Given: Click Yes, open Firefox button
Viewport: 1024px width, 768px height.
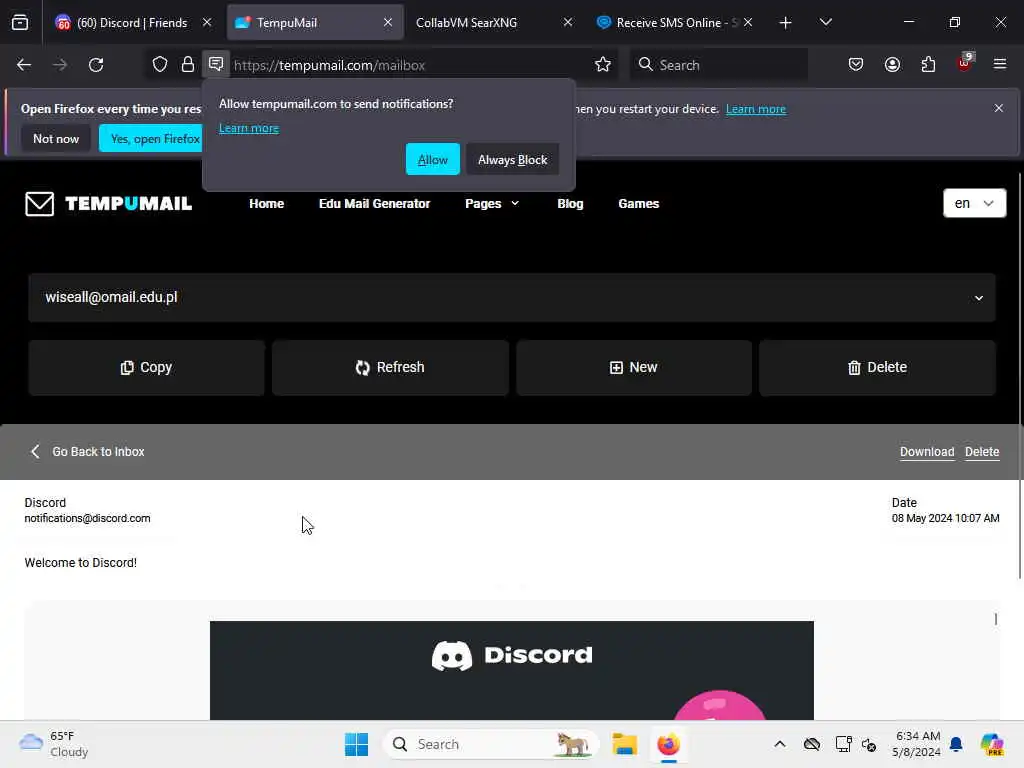Looking at the screenshot, I should click(x=152, y=138).
